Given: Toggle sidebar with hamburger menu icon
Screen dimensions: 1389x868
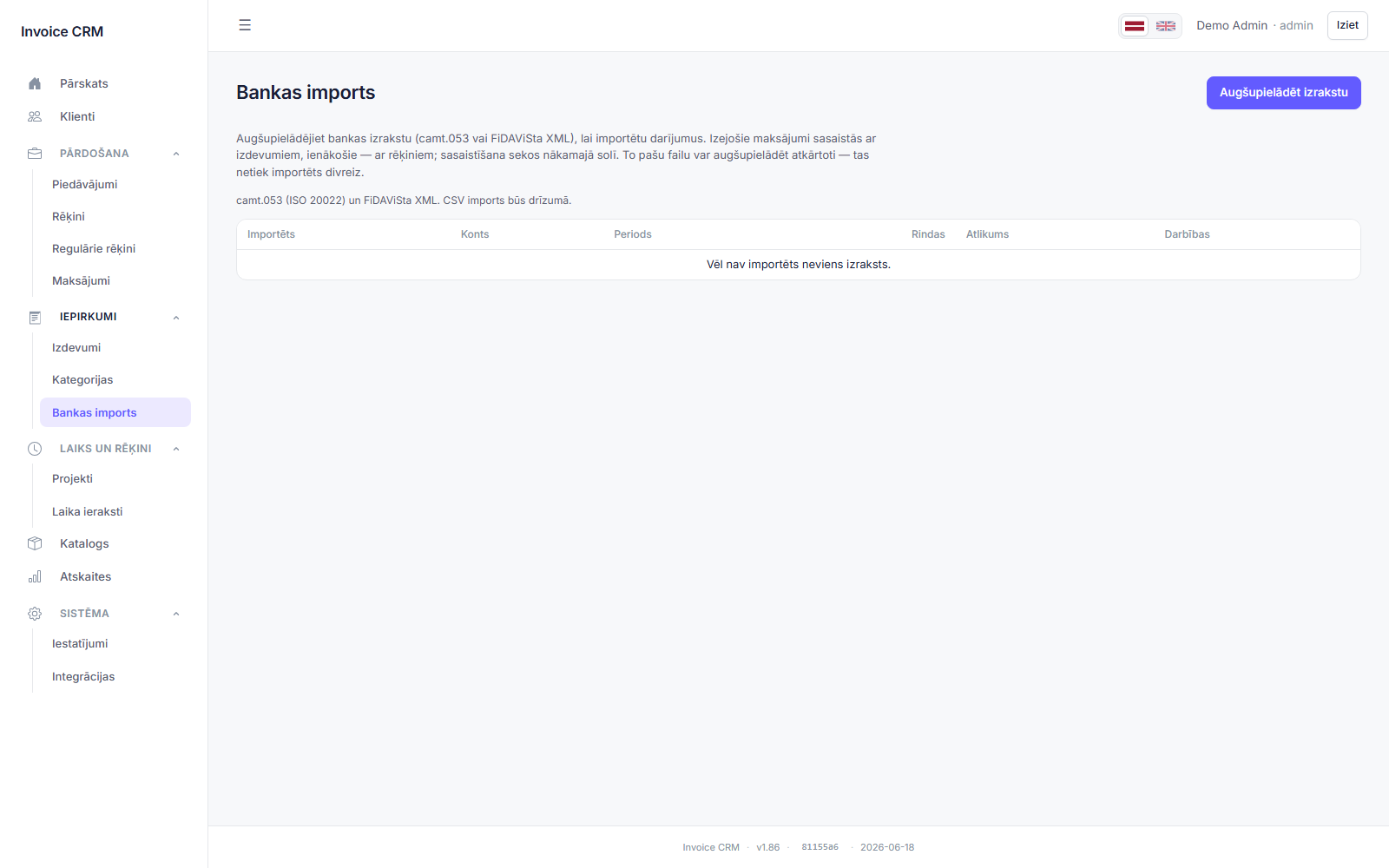Looking at the screenshot, I should point(245,25).
